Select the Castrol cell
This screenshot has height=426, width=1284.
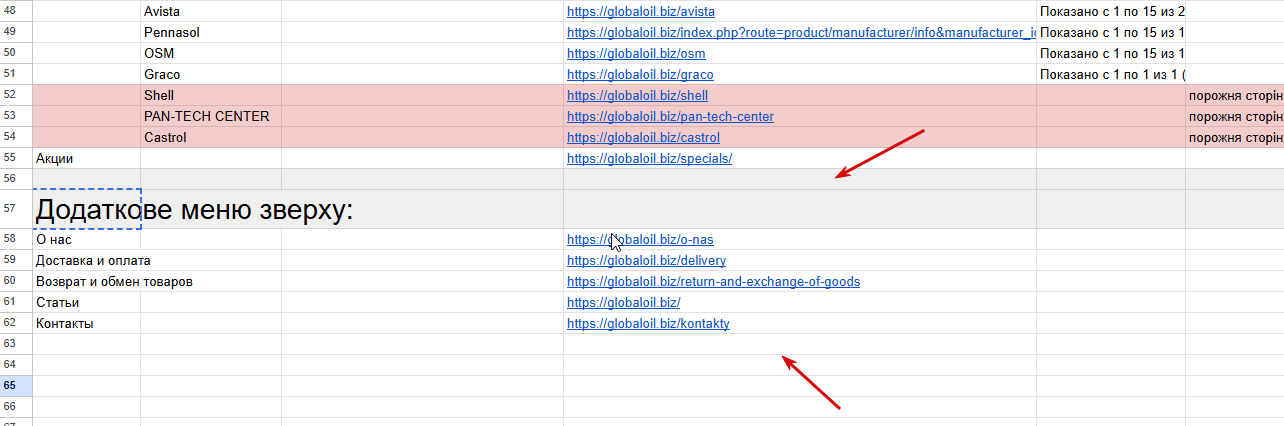[211, 137]
